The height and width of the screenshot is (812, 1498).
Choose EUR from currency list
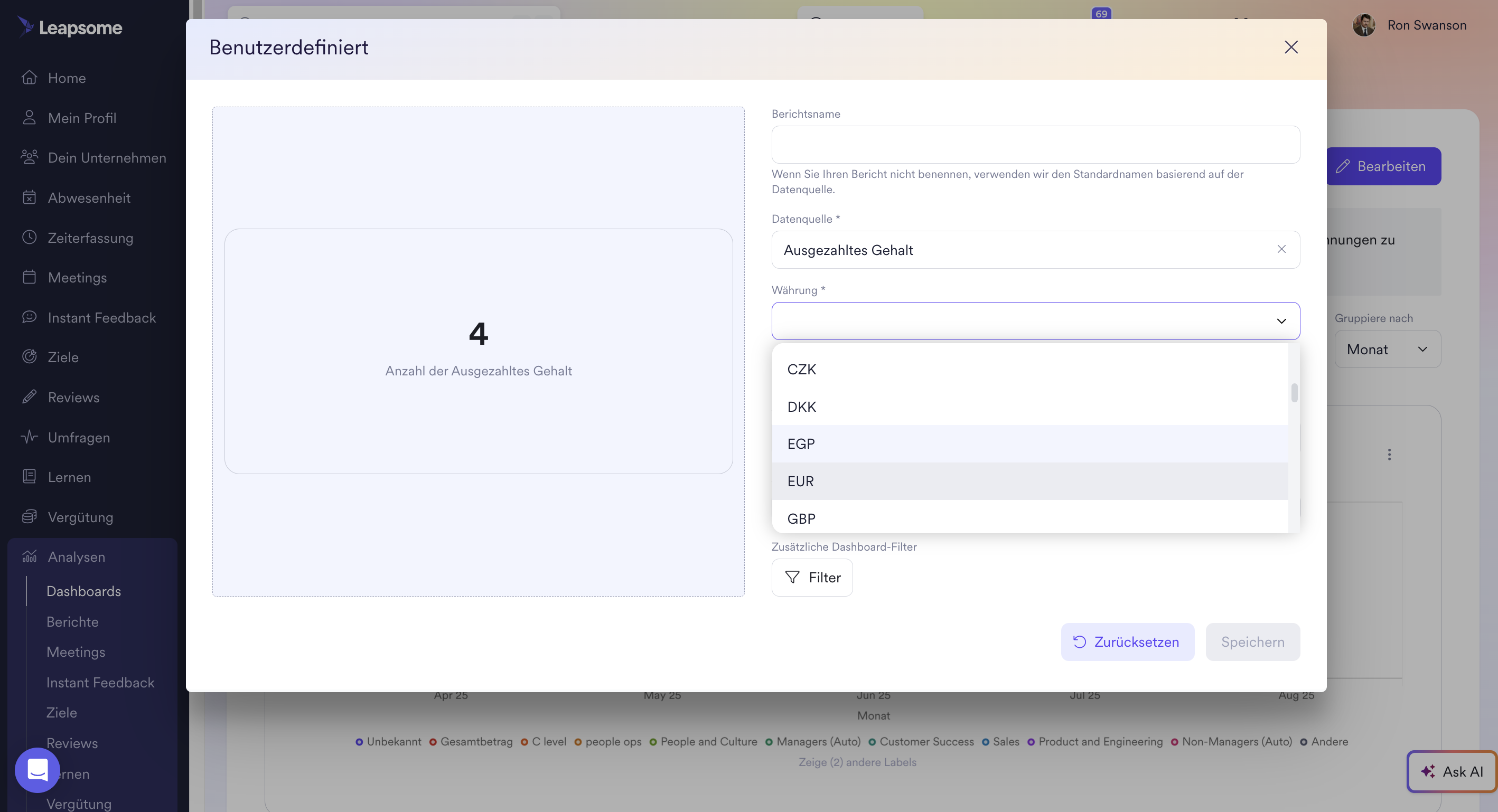click(1029, 480)
